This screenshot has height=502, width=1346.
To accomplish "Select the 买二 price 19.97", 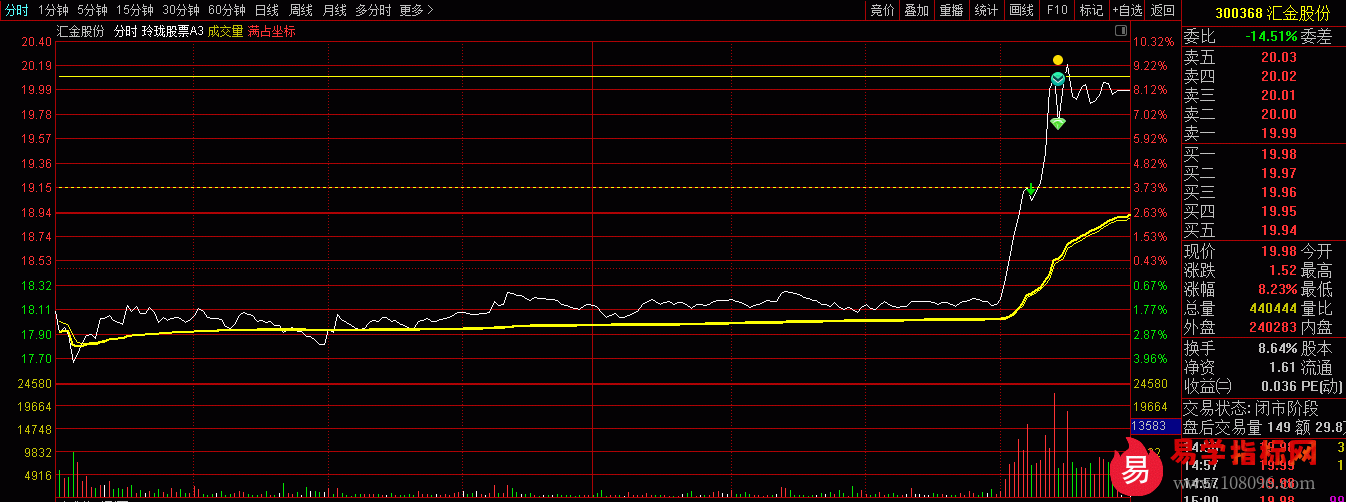I will click(x=1278, y=173).
